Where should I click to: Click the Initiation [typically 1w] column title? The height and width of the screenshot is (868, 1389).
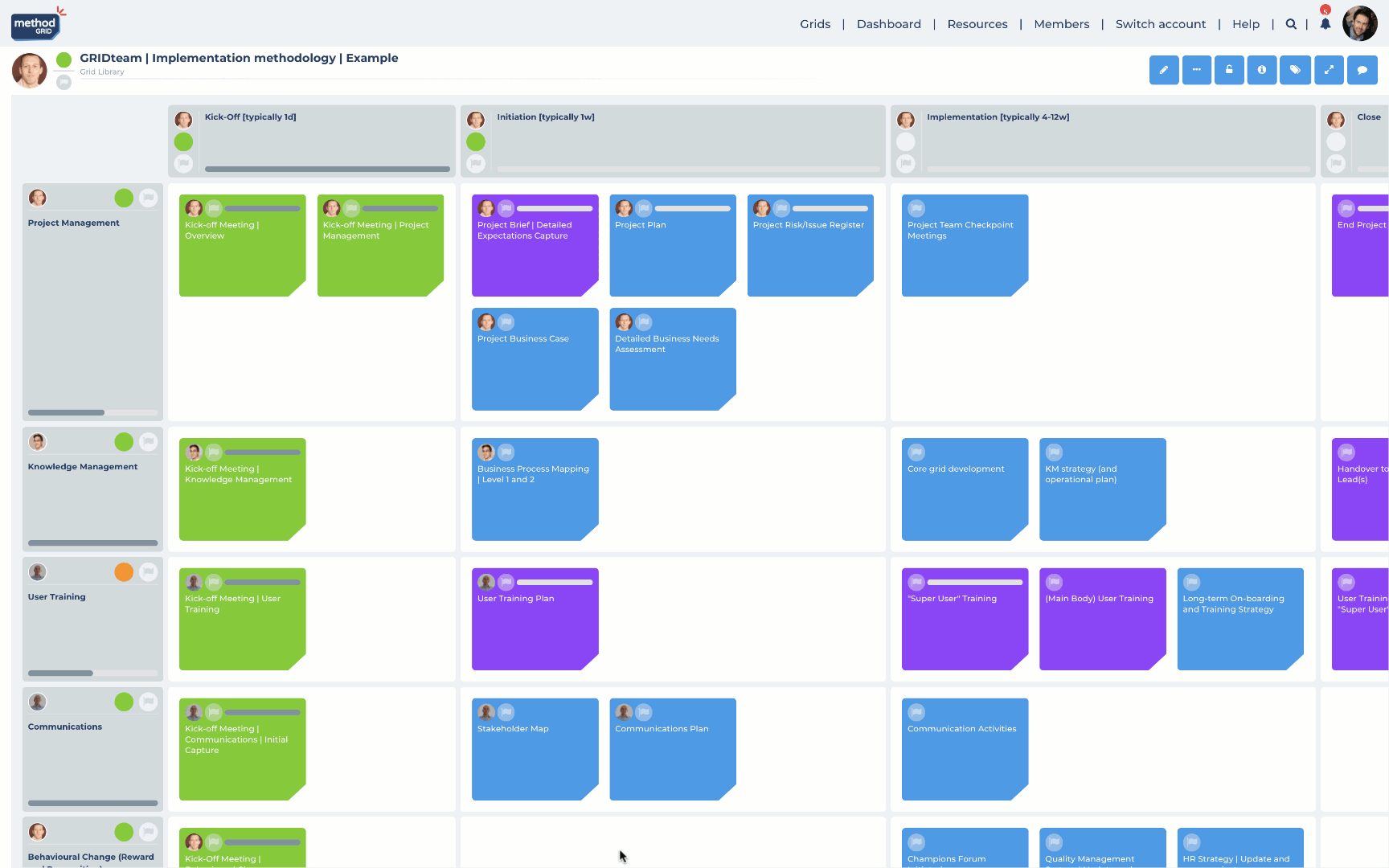coord(546,117)
